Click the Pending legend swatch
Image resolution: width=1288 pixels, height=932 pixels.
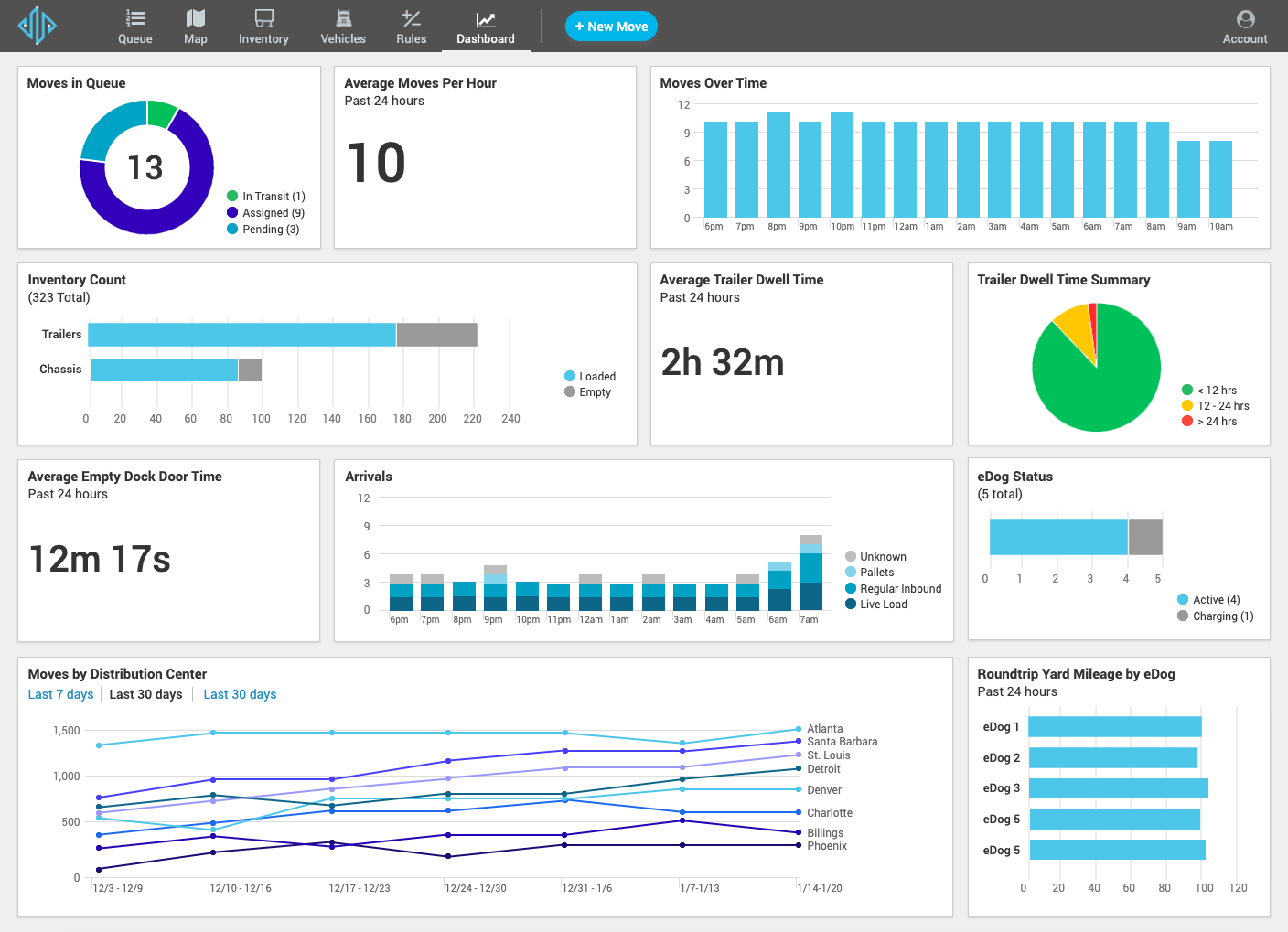(x=232, y=229)
